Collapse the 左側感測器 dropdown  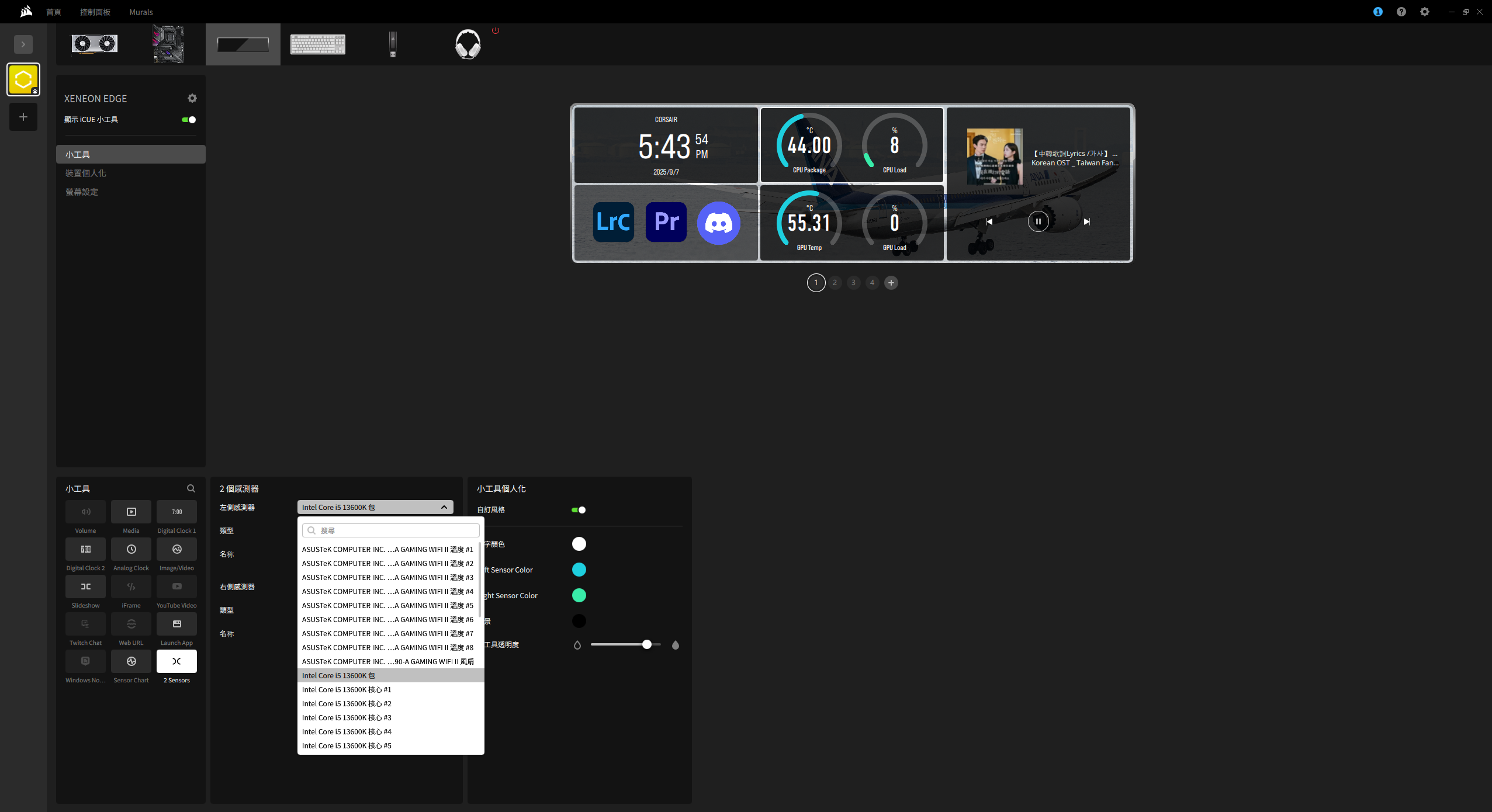(444, 507)
